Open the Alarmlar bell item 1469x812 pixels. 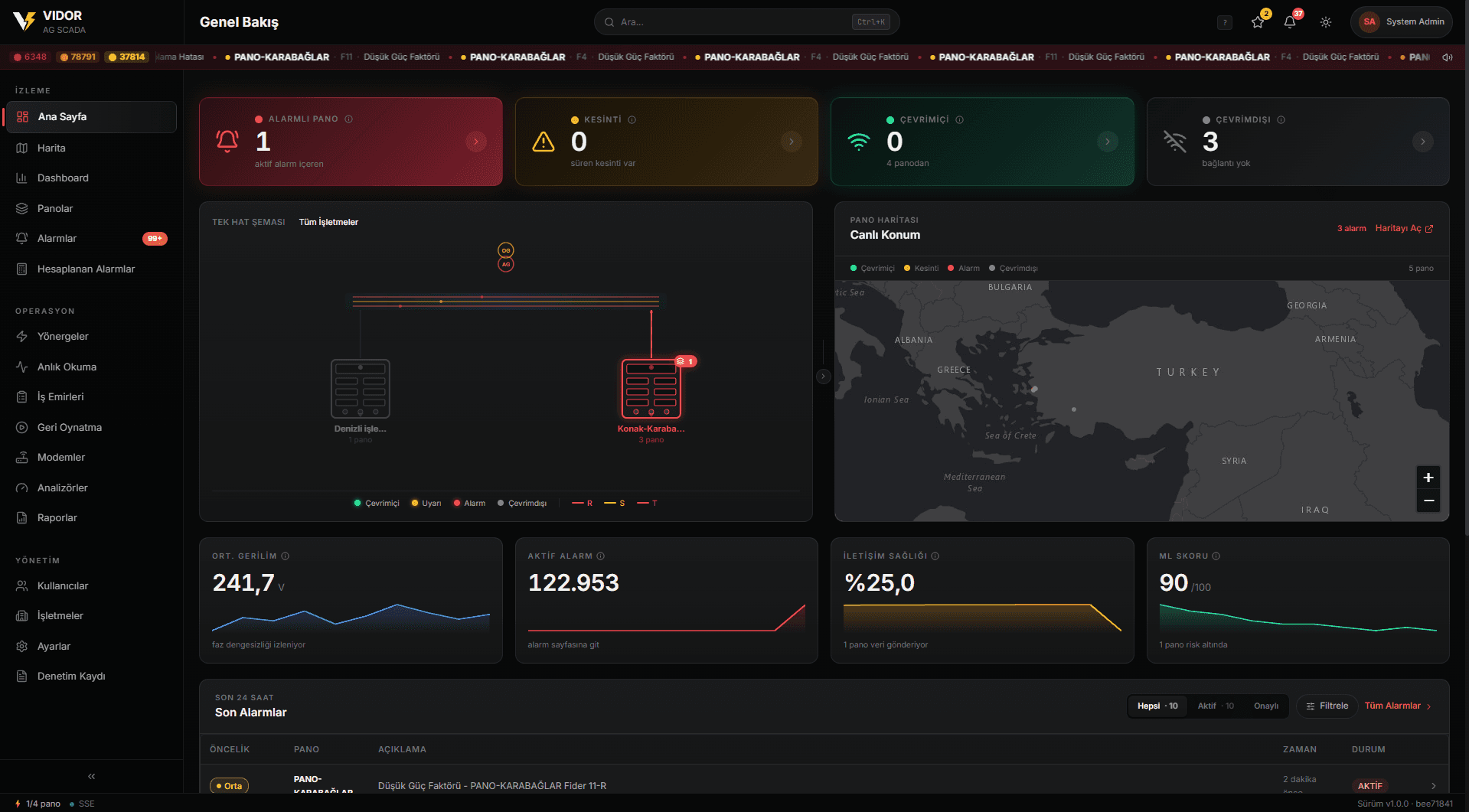point(91,239)
